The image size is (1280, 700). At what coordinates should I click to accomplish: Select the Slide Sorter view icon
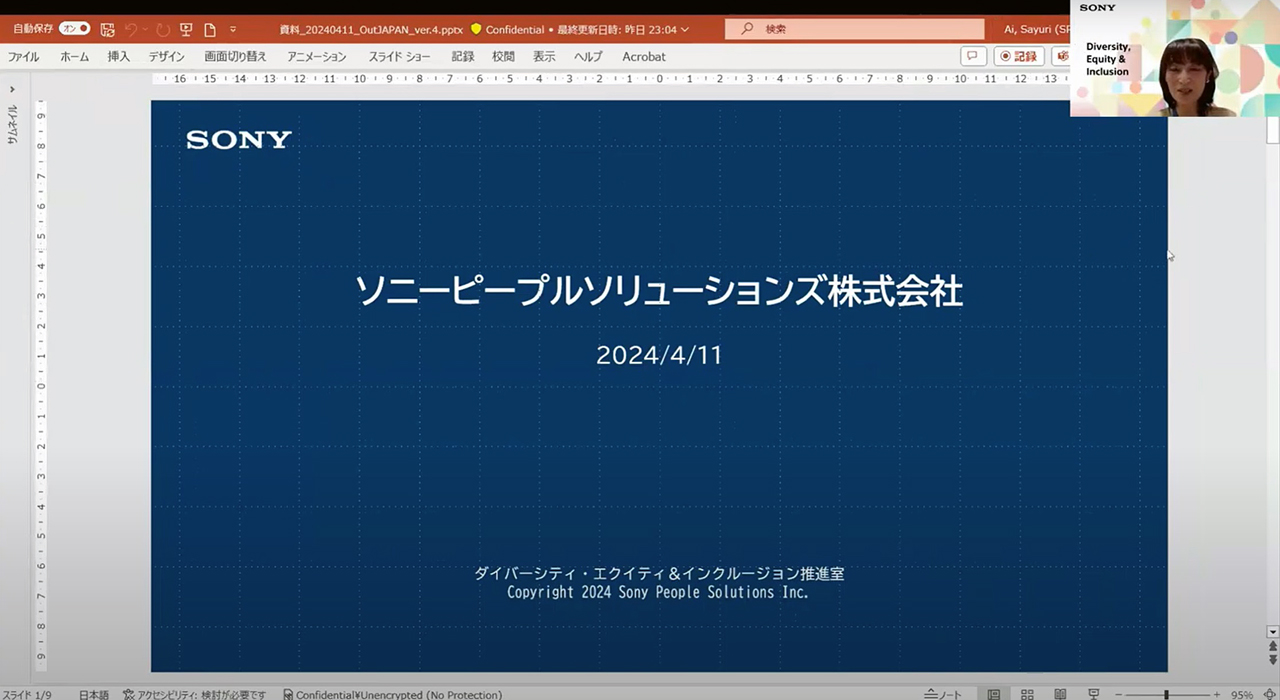point(1027,694)
